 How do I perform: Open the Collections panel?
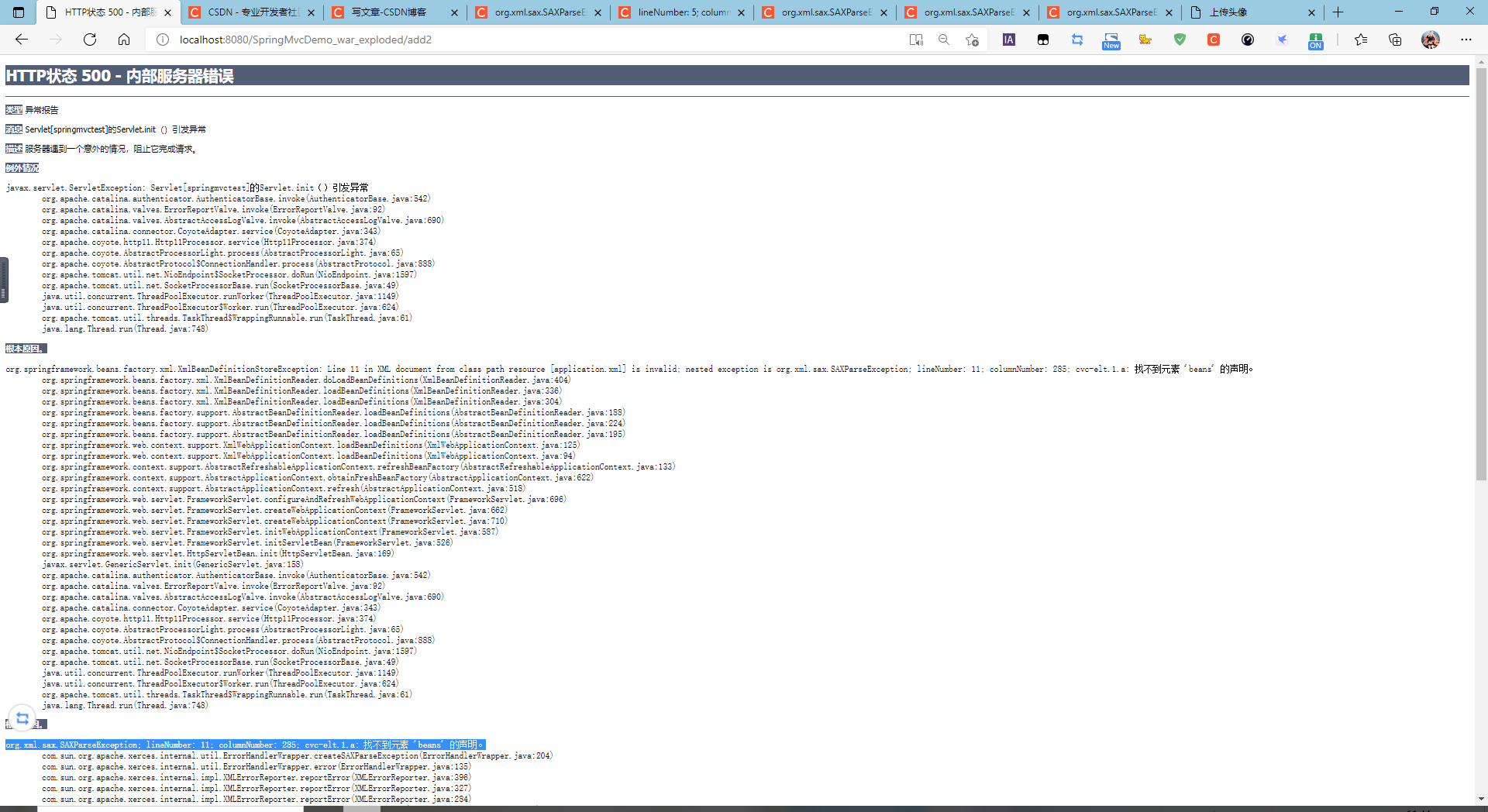pos(1396,40)
